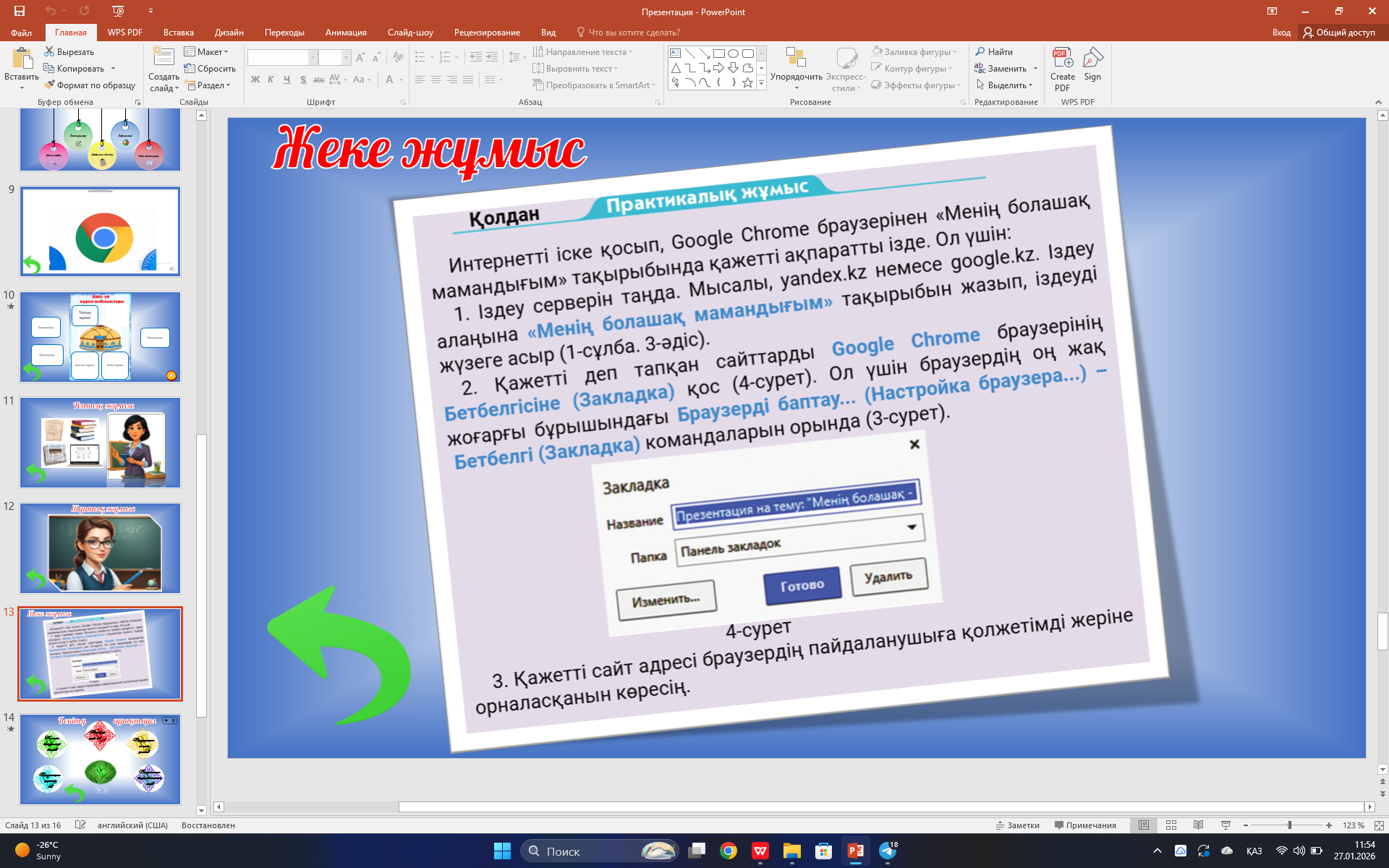Viewport: 1389px width, 868px height.
Task: Decrease the font size
Action: [376, 57]
